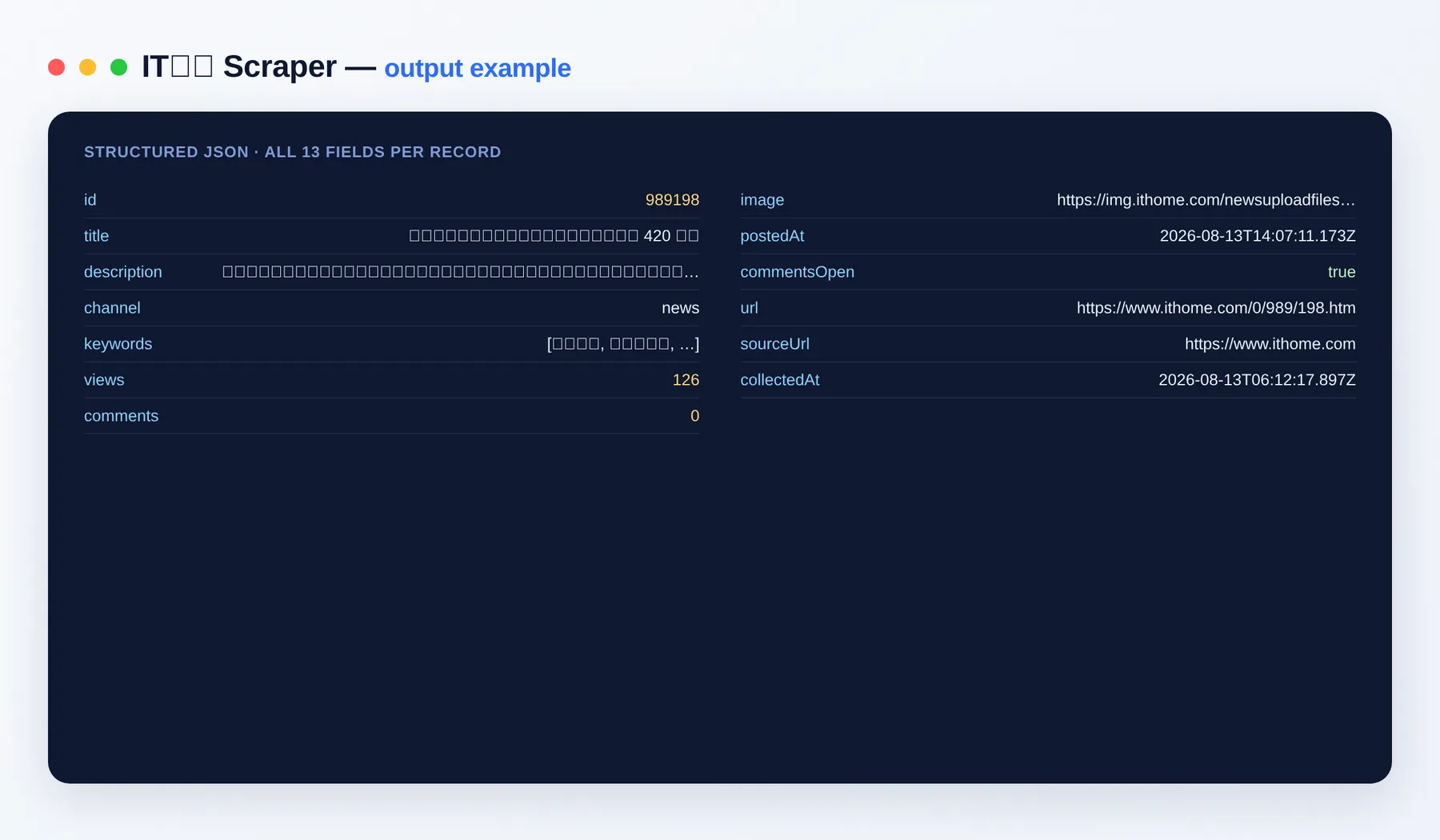Viewport: 1440px width, 840px height.
Task: Select the 'id' field label
Action: pyautogui.click(x=90, y=200)
